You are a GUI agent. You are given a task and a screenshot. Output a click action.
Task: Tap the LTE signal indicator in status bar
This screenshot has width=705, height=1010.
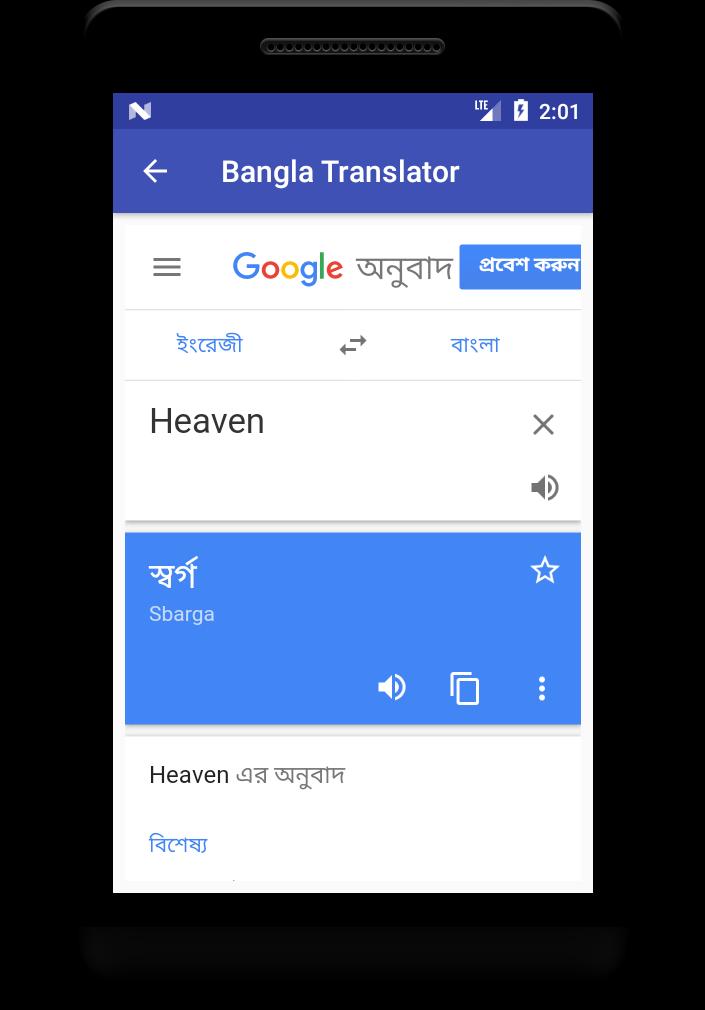(x=488, y=110)
